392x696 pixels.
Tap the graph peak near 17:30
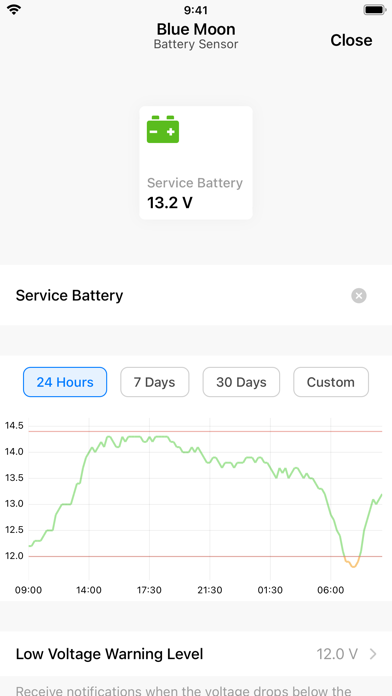point(150,439)
